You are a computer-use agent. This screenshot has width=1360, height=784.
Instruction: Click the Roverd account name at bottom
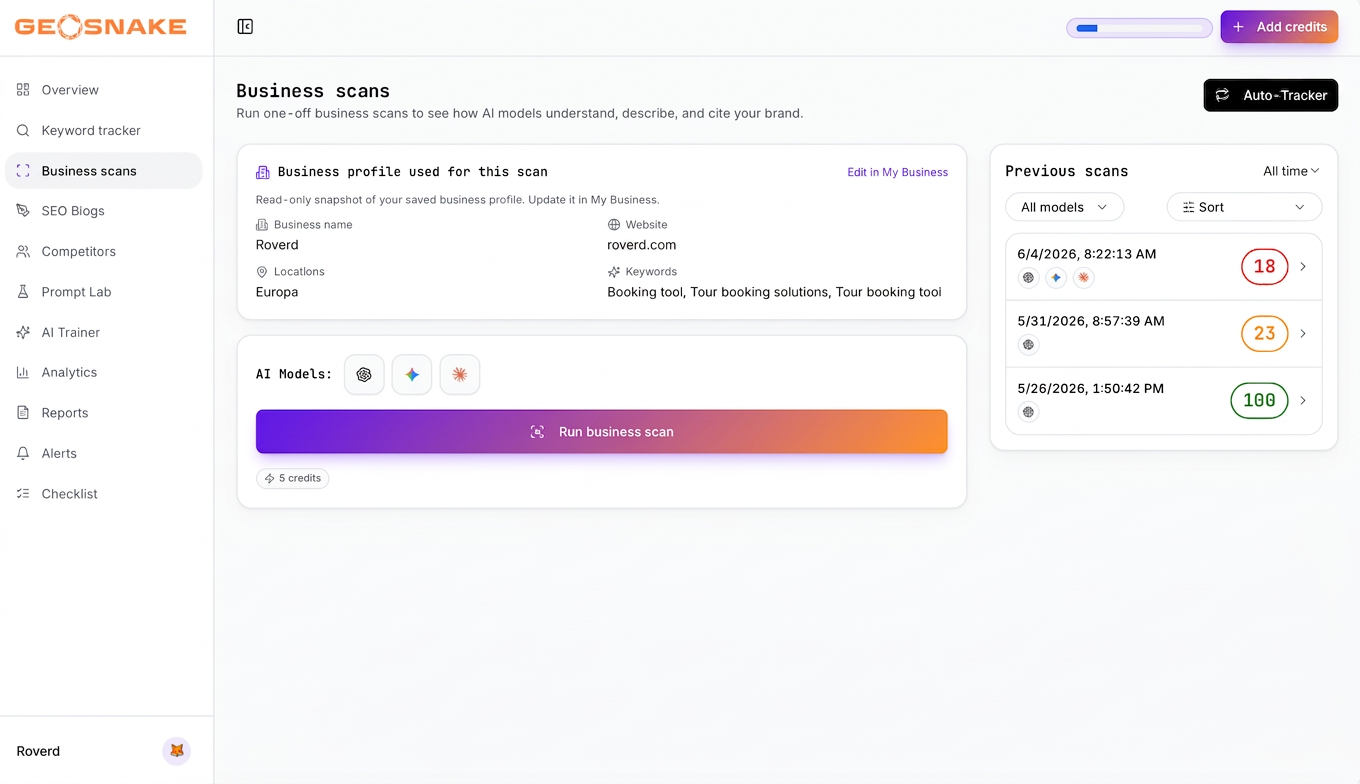pos(38,751)
